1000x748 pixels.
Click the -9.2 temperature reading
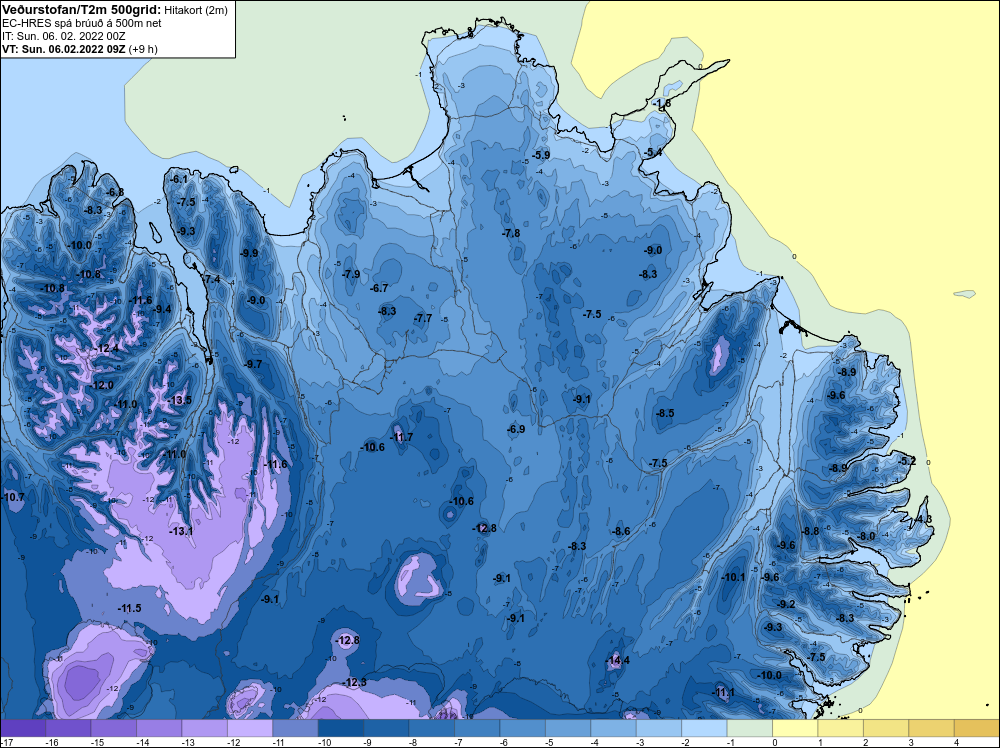click(786, 604)
